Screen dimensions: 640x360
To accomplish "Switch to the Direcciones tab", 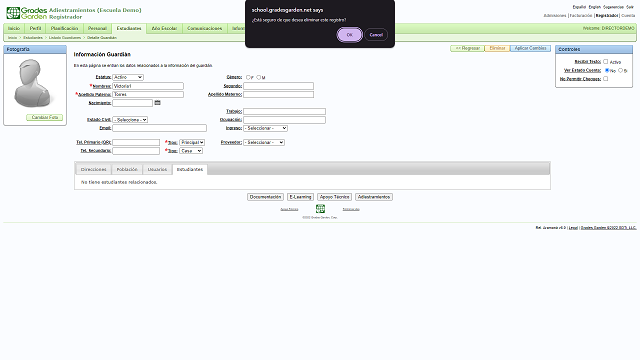I will coord(93,169).
